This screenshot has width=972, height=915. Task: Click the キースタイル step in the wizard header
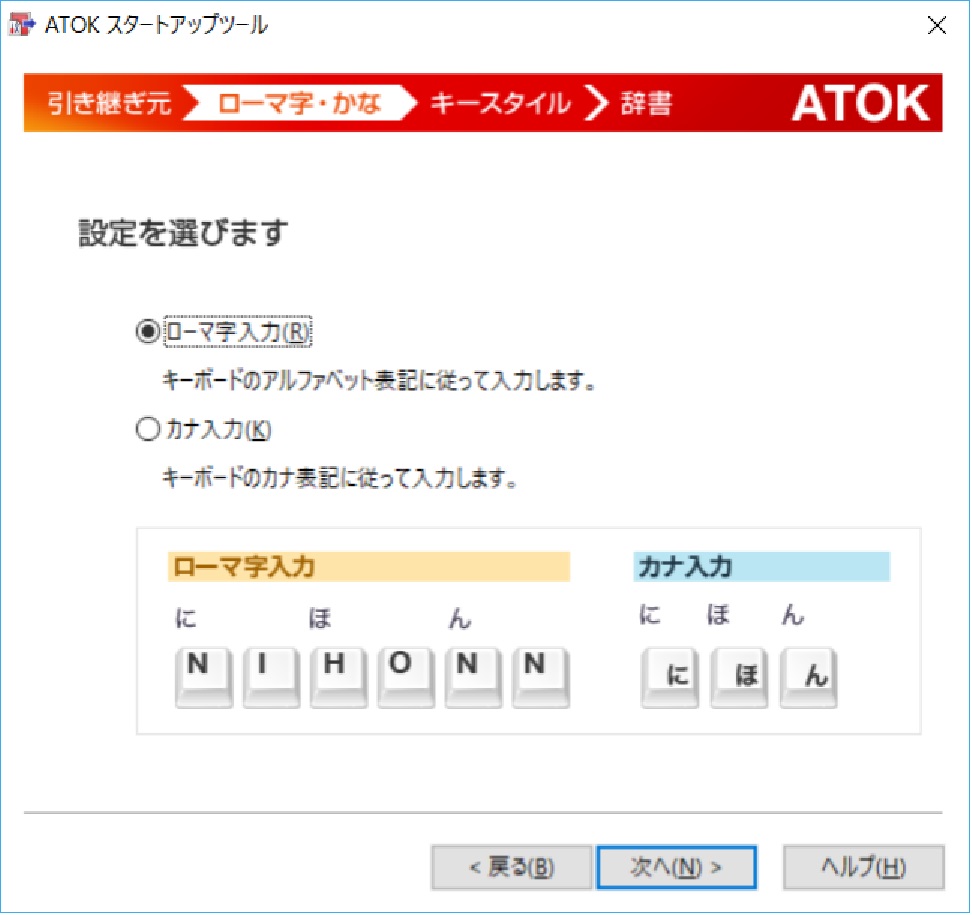[x=500, y=103]
